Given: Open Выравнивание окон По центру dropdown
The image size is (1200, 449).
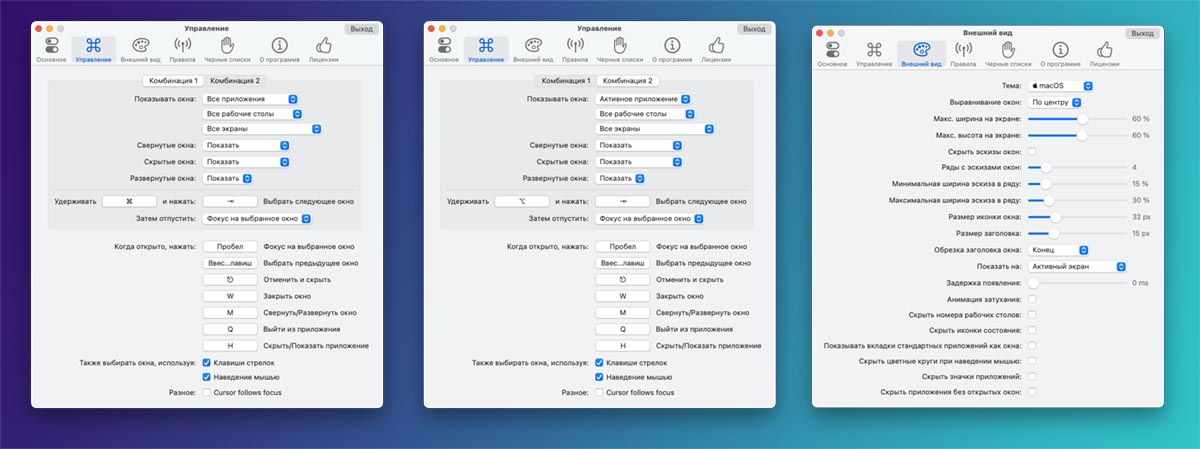Looking at the screenshot, I should pos(1056,102).
